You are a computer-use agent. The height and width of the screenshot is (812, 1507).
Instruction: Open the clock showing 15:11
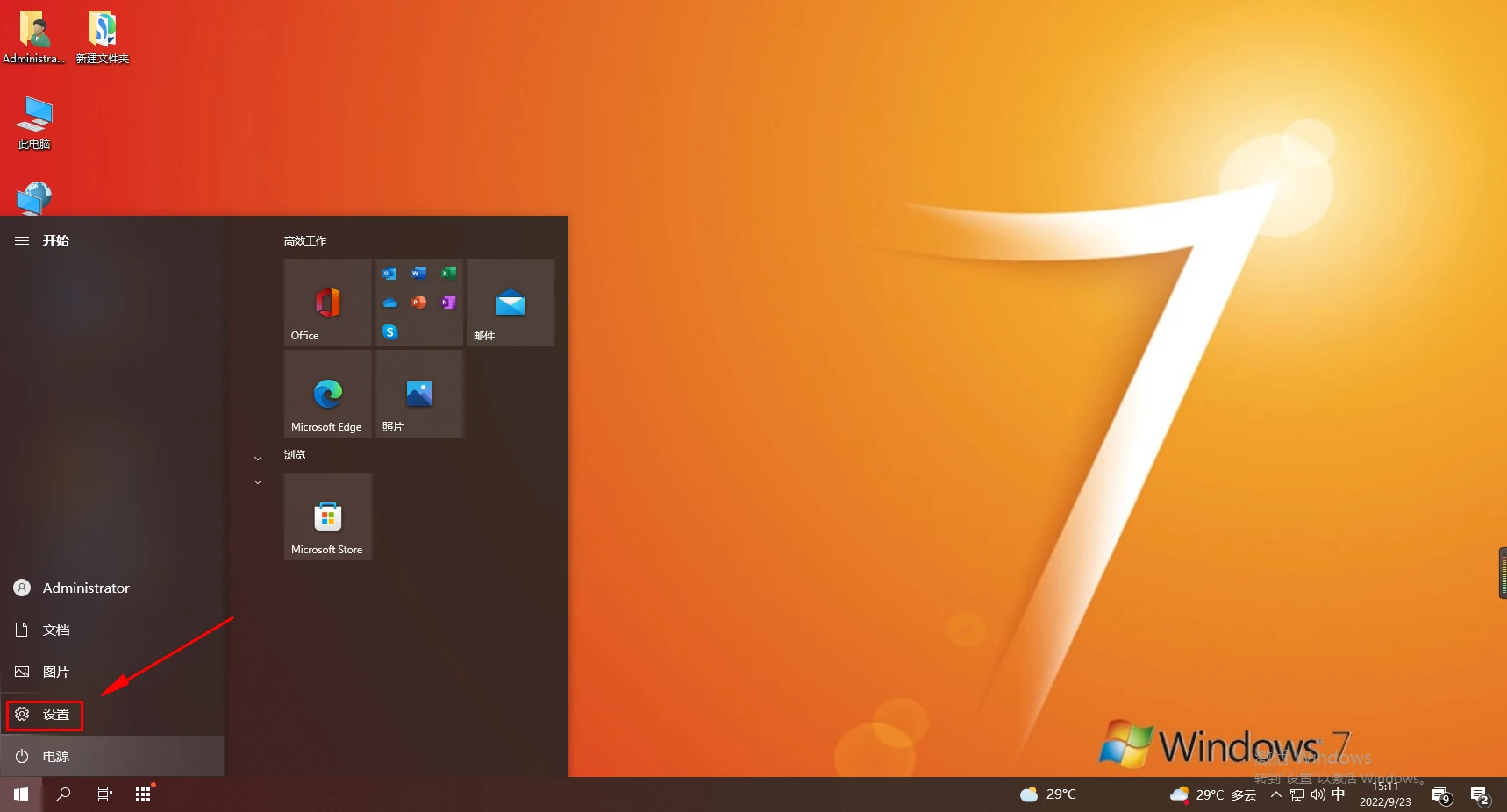1385,794
